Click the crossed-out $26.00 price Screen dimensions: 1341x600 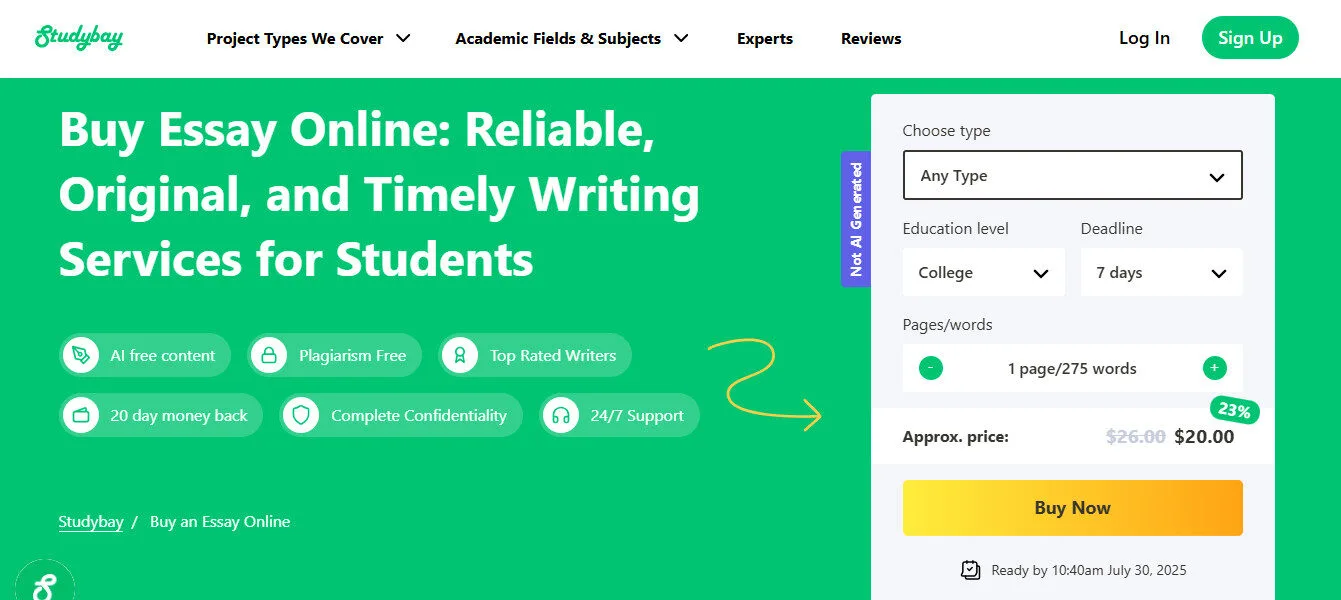pos(1136,437)
